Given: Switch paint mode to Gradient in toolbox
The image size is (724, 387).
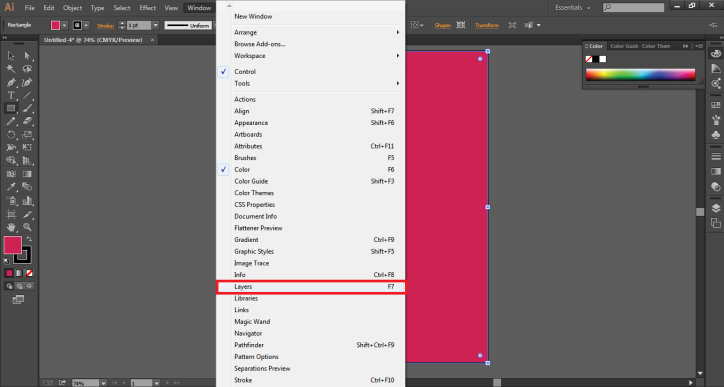Looking at the screenshot, I should 19,273.
